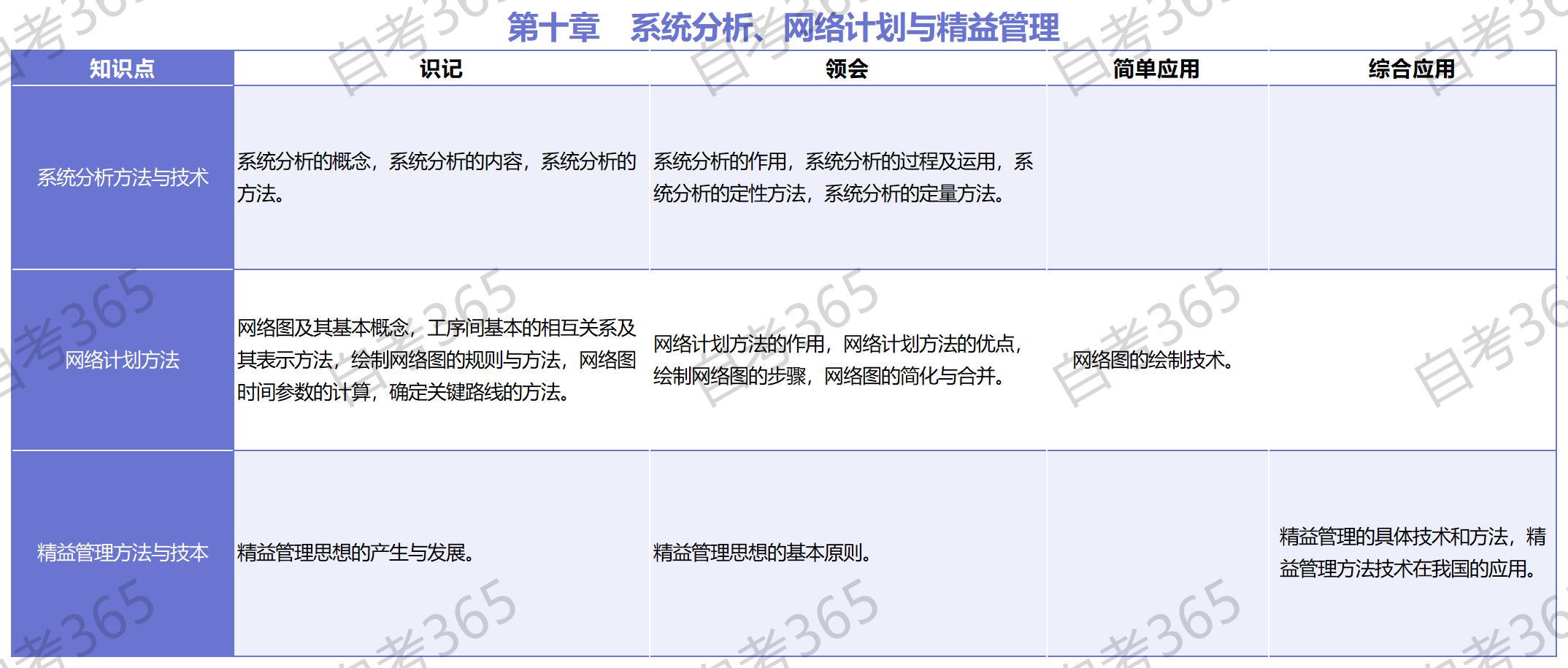This screenshot has width=1568, height=668.
Task: Click the chapter title 第十章 heading
Action: 783,28
